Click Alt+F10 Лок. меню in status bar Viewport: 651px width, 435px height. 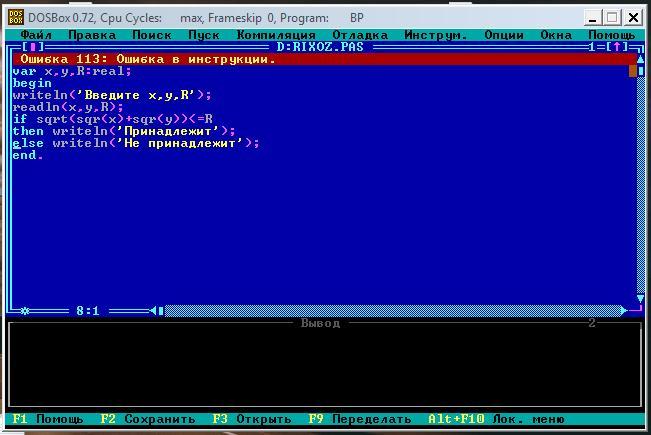click(497, 419)
